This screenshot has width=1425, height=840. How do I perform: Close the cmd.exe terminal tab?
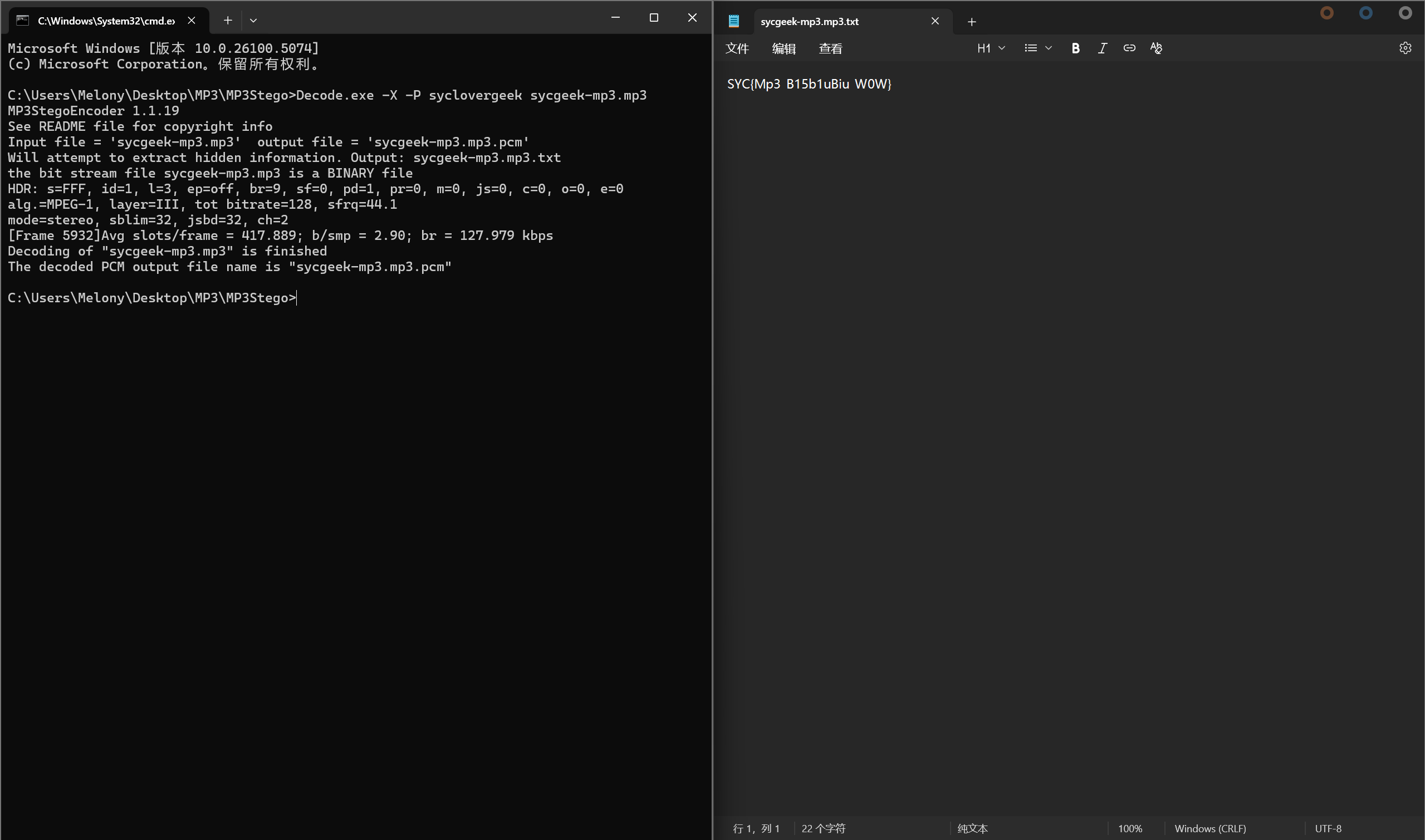192,21
